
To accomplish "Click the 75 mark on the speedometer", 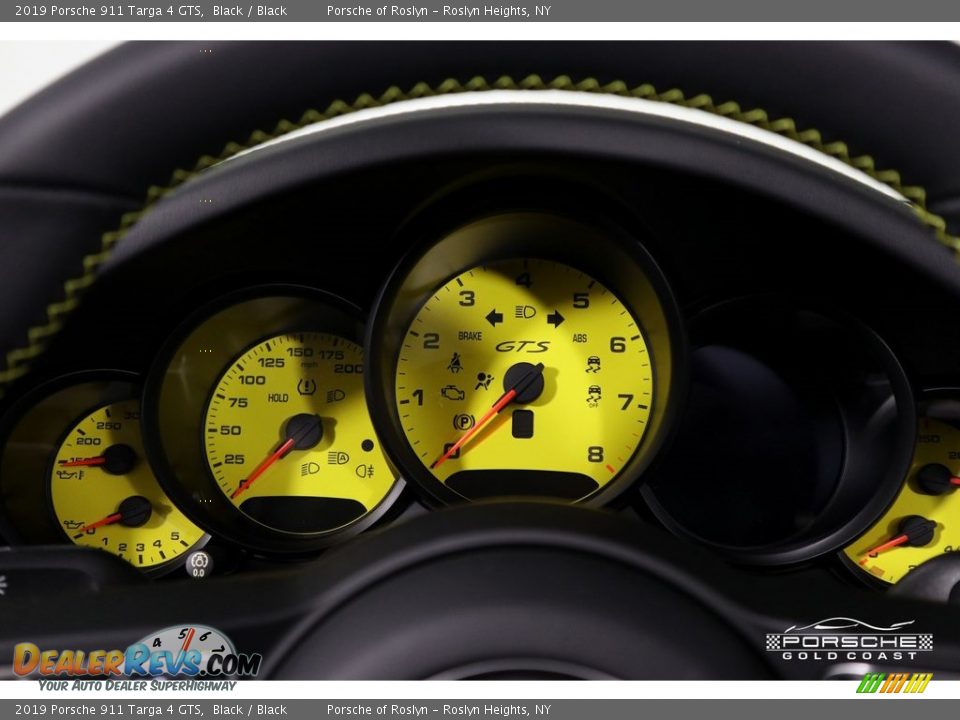I will pyautogui.click(x=238, y=402).
